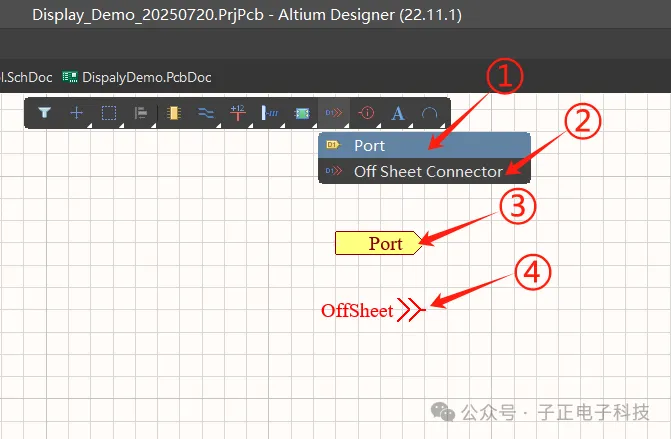
Task: Choose Off Sheet Connector menu entry
Action: [424, 171]
